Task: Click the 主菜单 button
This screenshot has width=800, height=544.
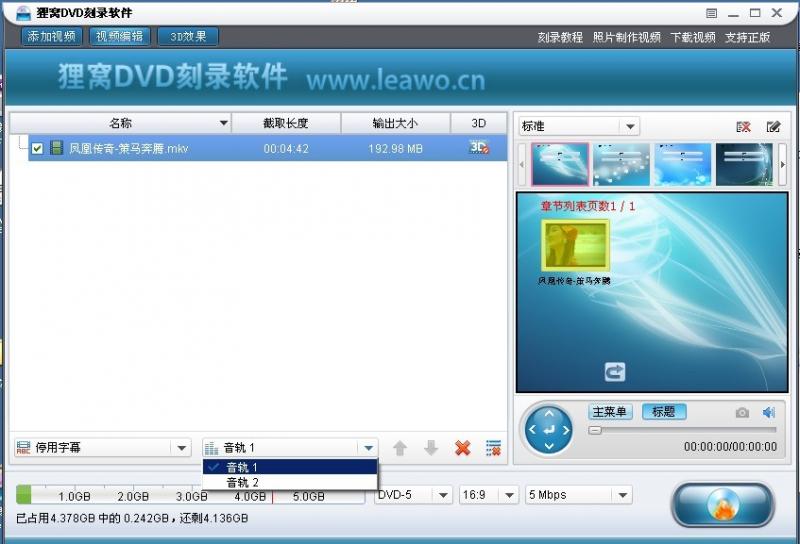Action: click(610, 411)
